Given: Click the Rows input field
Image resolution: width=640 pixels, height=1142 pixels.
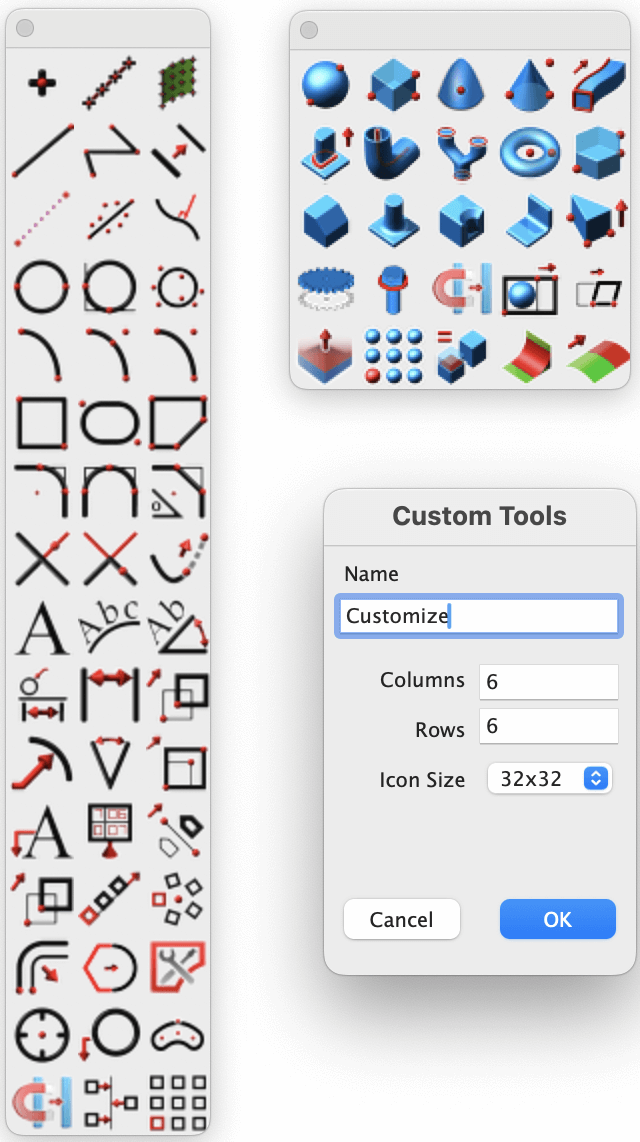Looking at the screenshot, I should click(548, 727).
